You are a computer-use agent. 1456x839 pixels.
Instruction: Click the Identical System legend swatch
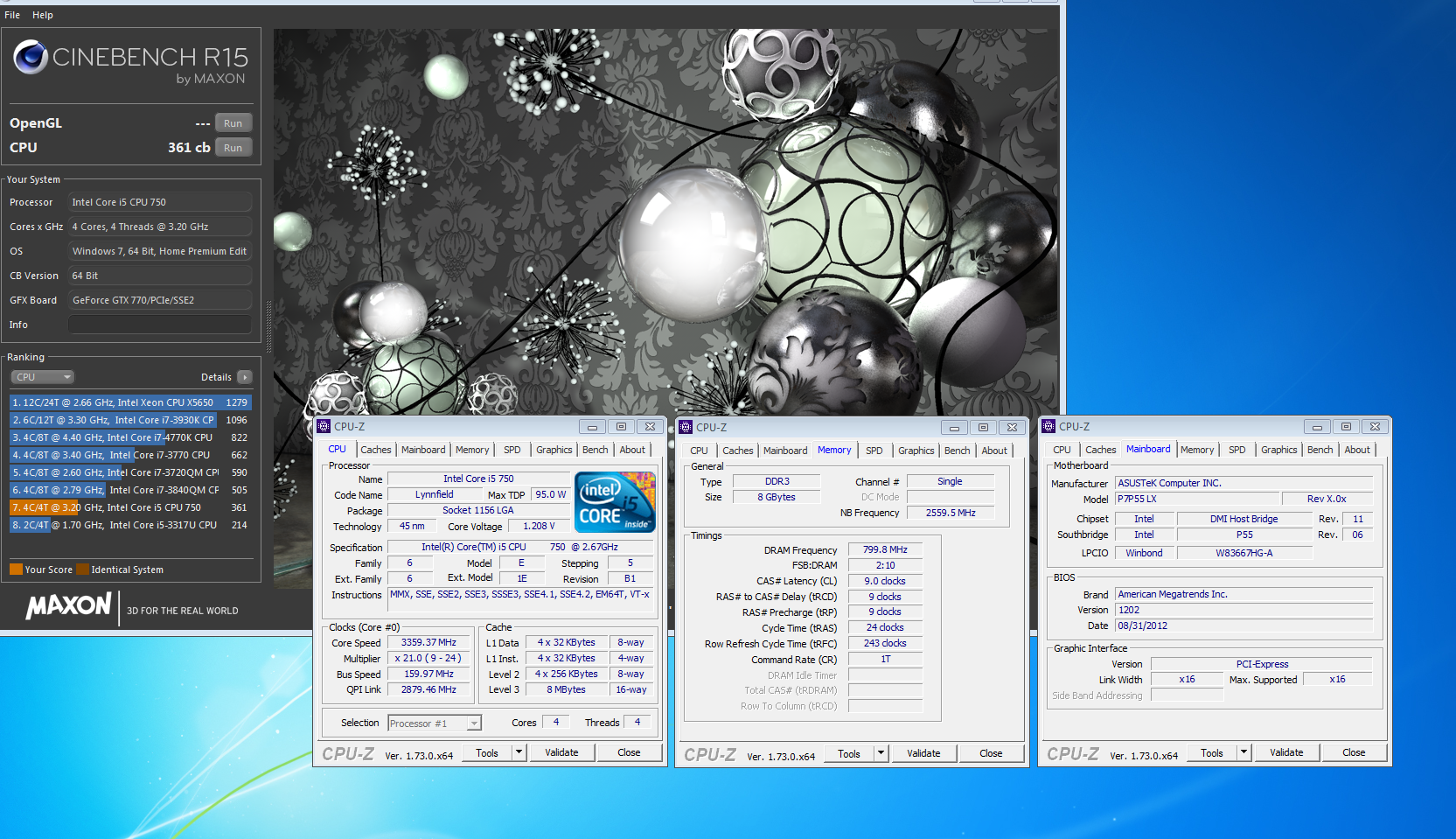coord(82,570)
